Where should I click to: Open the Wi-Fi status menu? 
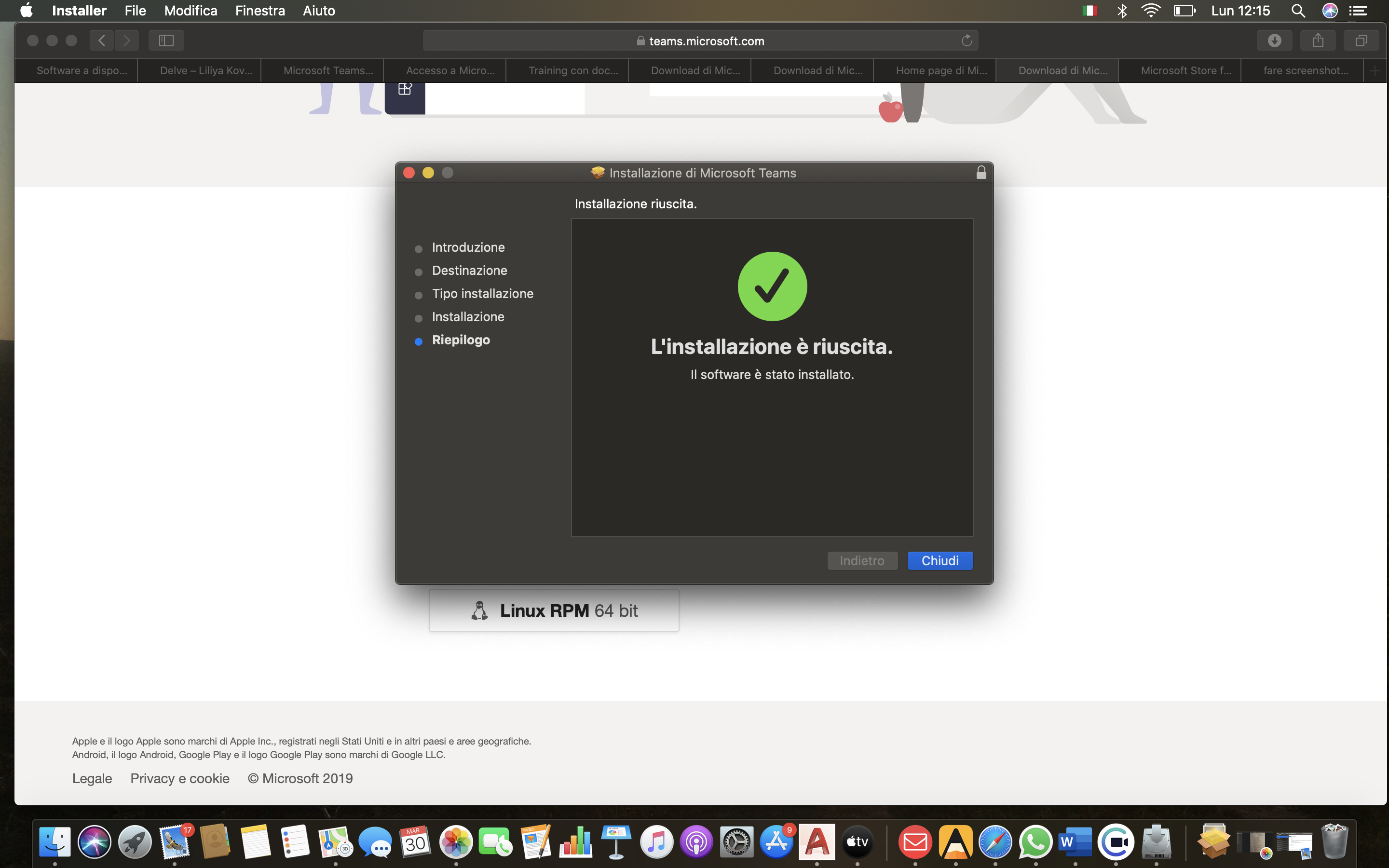tap(1151, 10)
